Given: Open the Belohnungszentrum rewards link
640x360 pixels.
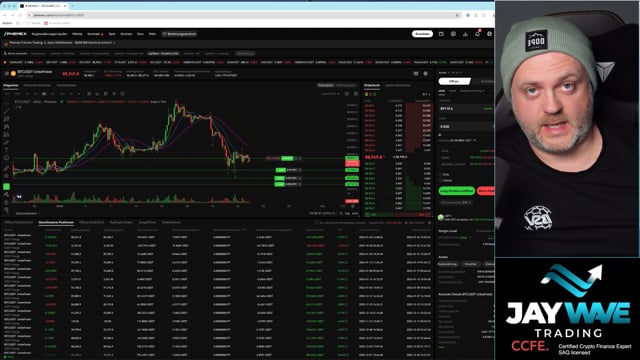Looking at the screenshot, I should [x=180, y=34].
